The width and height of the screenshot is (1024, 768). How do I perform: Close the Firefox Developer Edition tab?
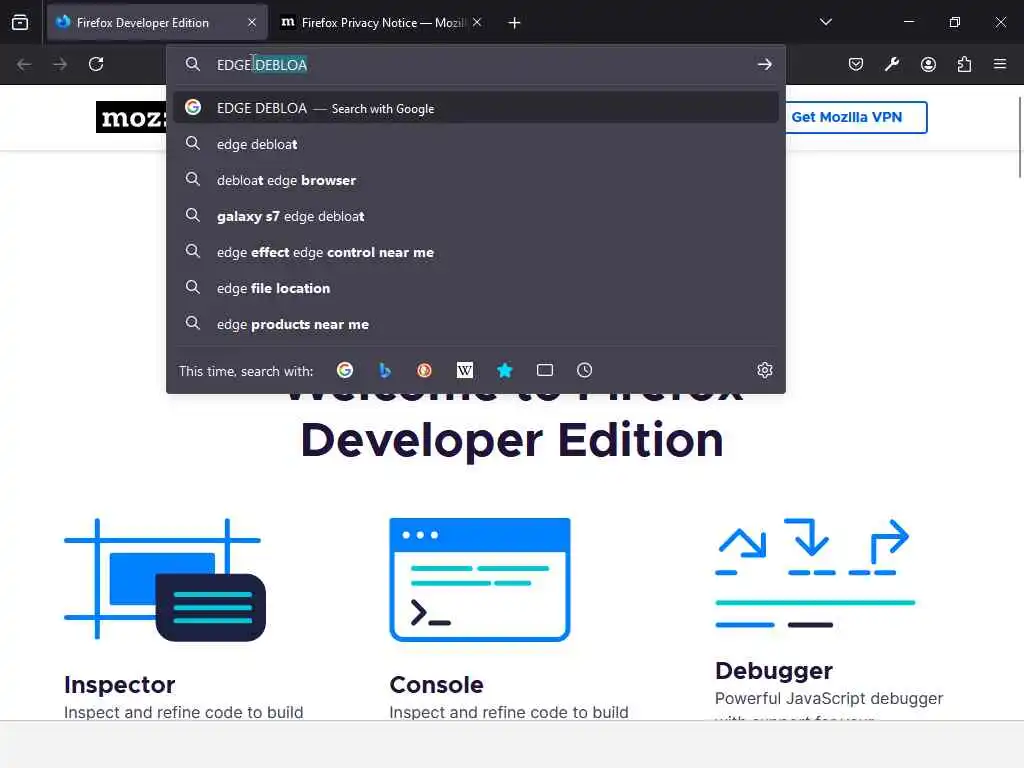point(252,23)
